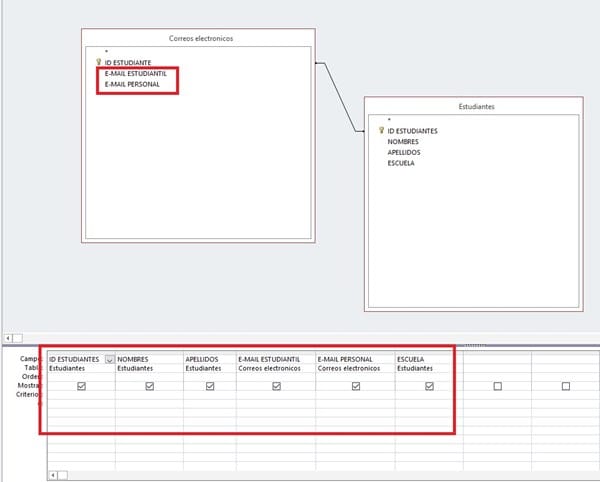The width and height of the screenshot is (600, 482).
Task: Click Tabla cell under APELLIDOS column
Action: [x=210, y=368]
